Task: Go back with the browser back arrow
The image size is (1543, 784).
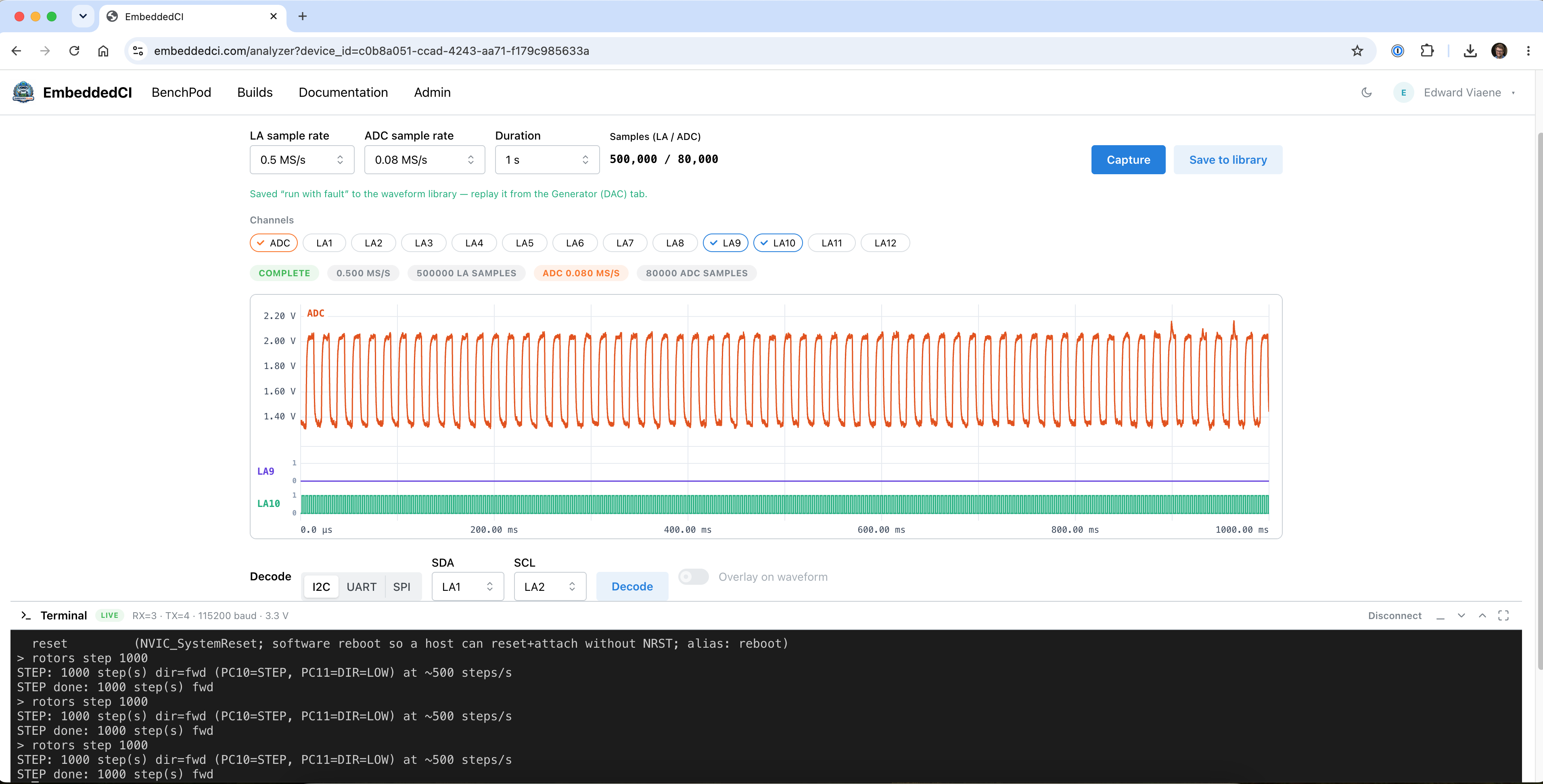Action: click(16, 51)
